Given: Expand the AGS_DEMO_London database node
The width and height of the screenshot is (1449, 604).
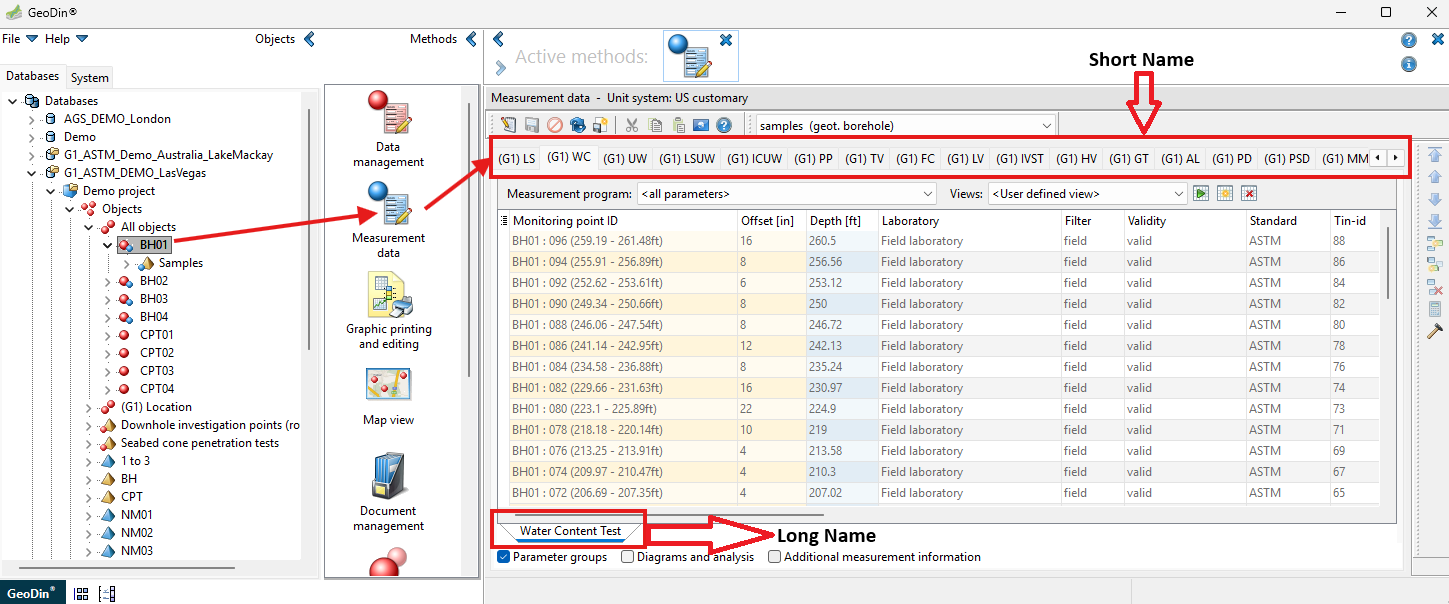Looking at the screenshot, I should (32, 119).
